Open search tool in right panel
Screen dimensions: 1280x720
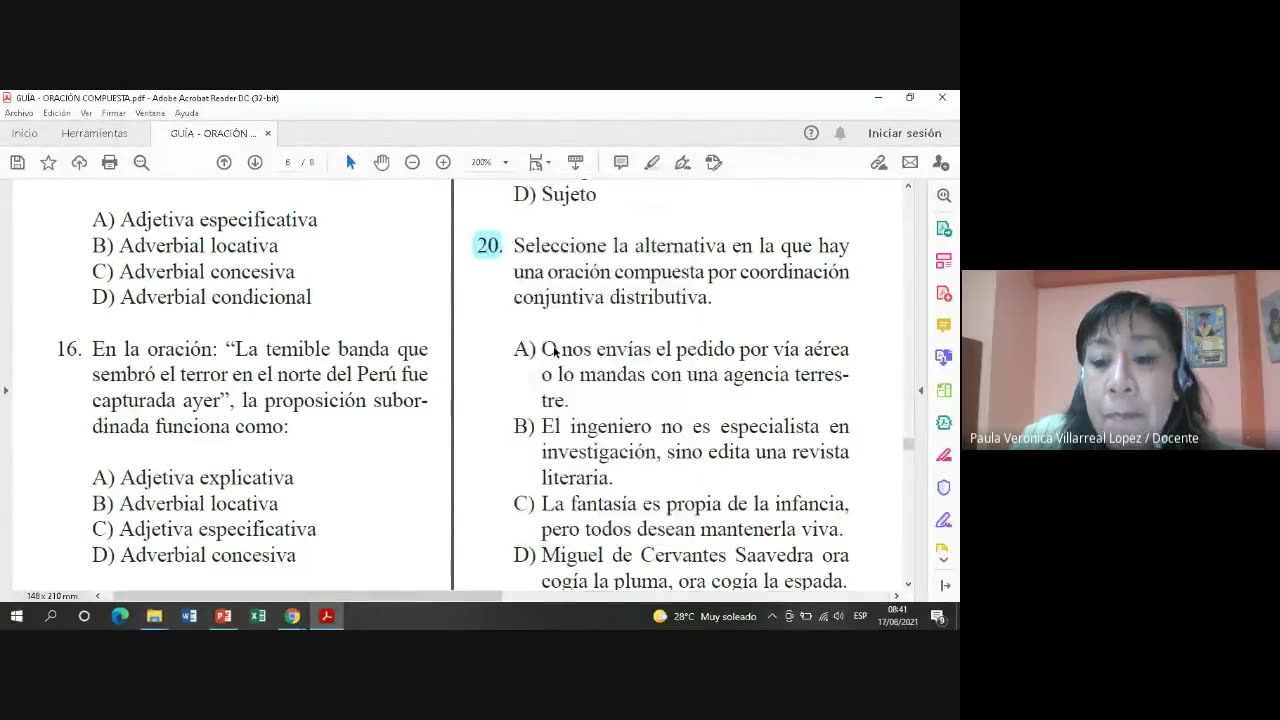click(x=943, y=196)
